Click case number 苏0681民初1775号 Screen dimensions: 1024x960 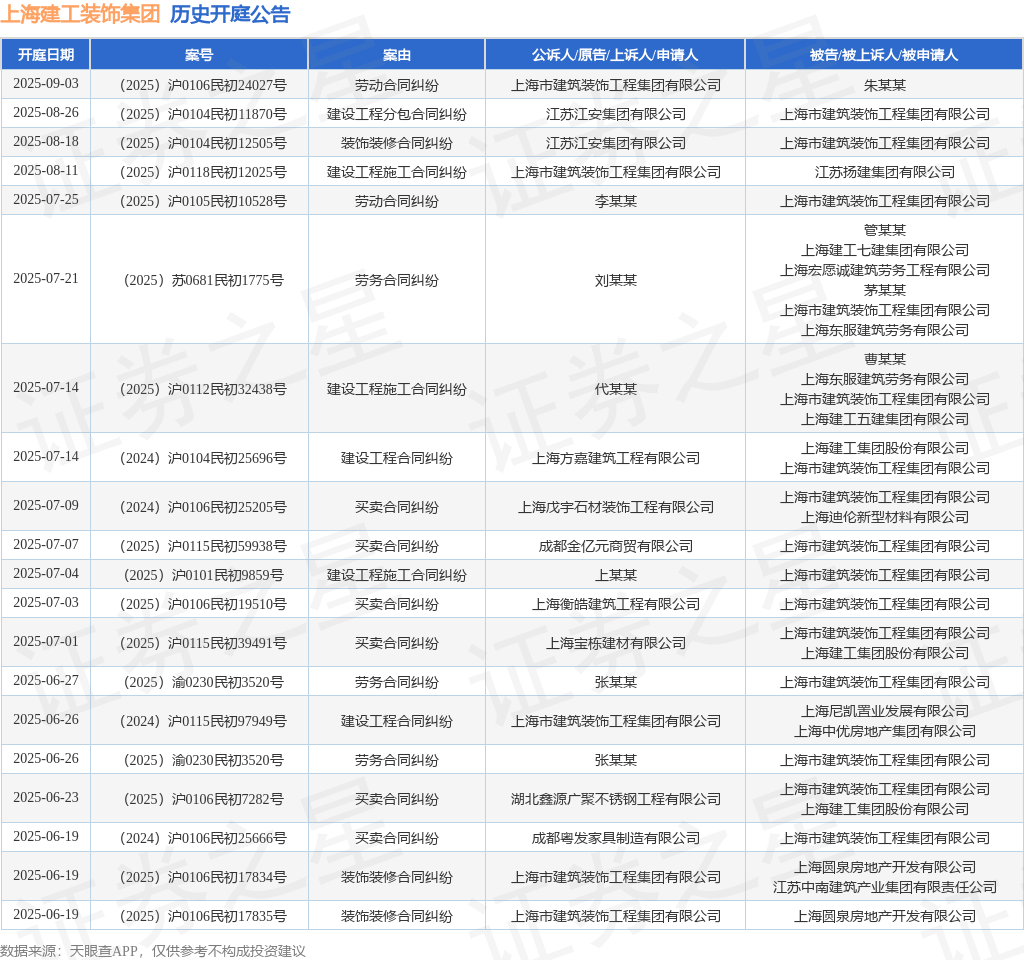203,280
